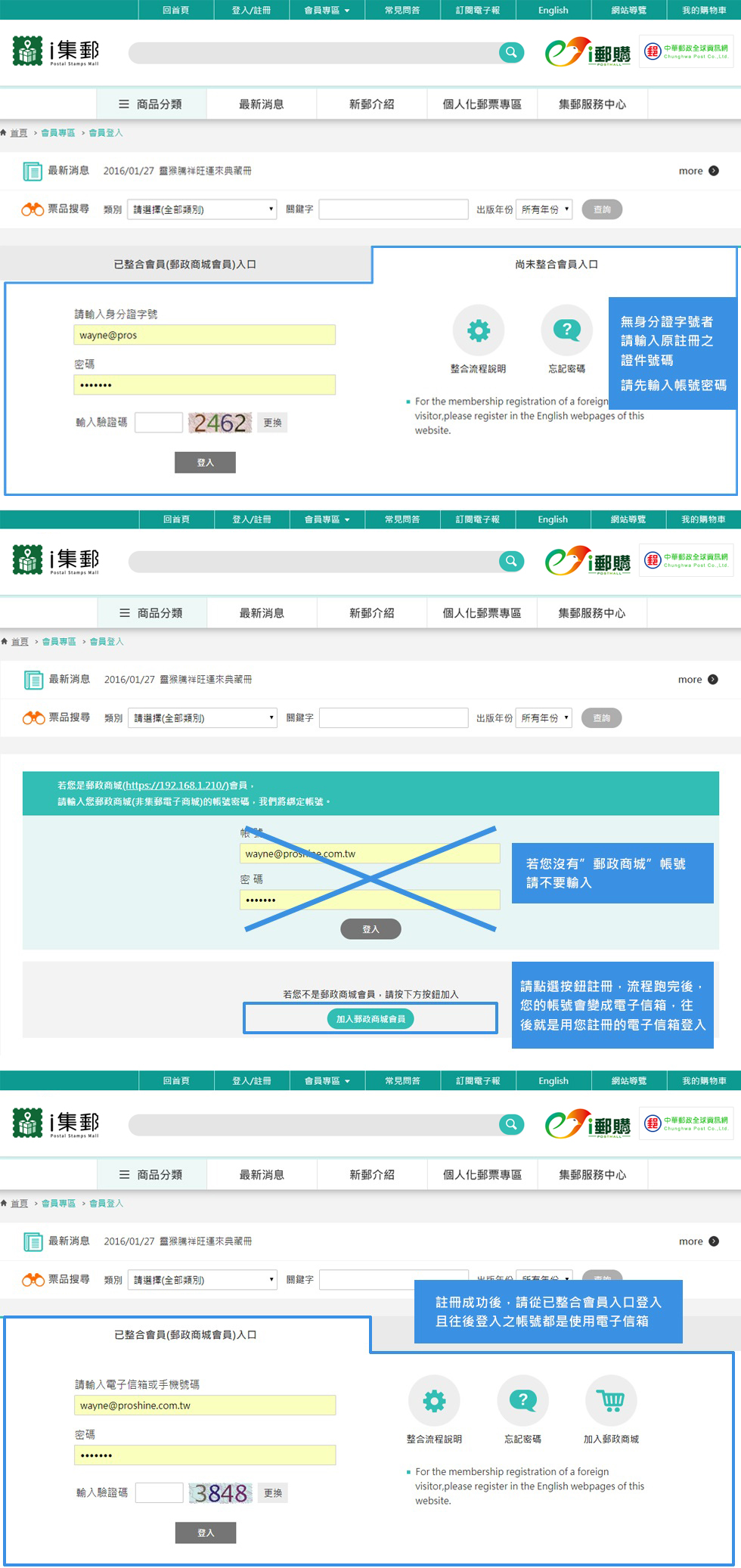Switch to the 尚未整合會員入口 tab

(556, 264)
